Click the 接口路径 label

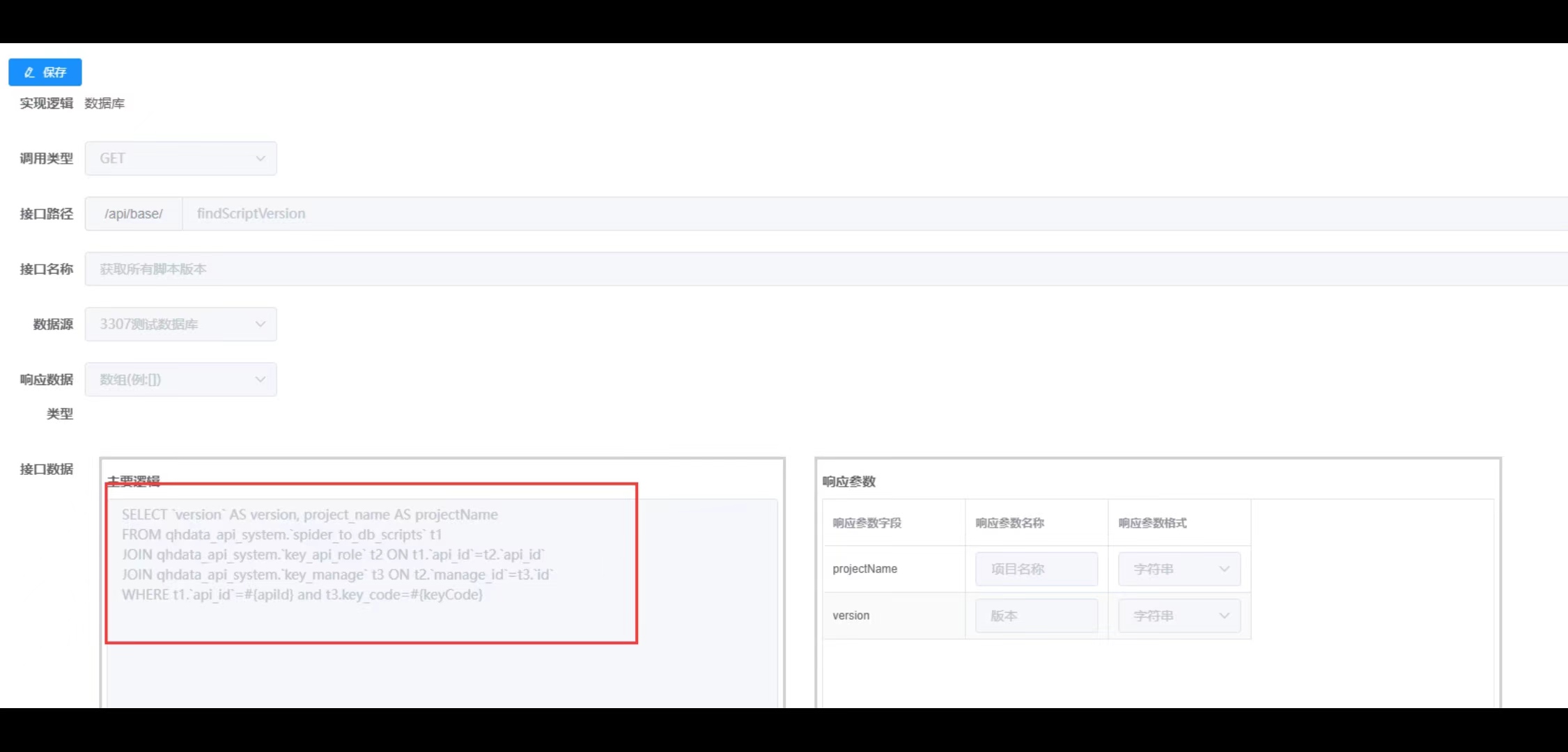click(46, 214)
